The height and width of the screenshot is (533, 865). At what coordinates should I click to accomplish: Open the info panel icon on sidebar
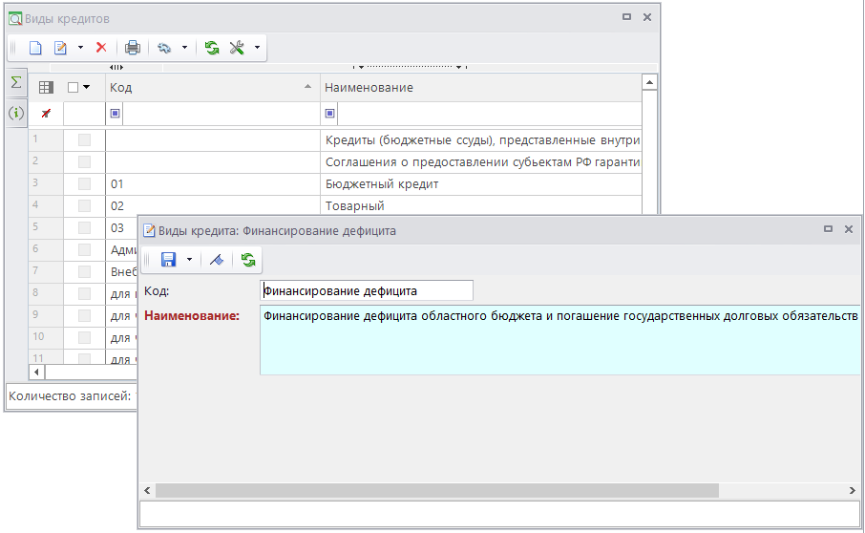click(16, 113)
